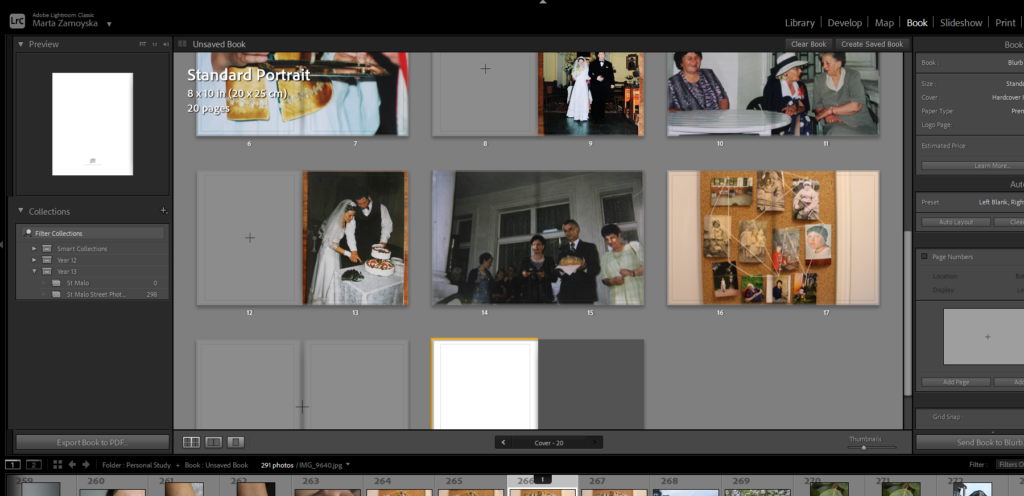Switch to Single Page View
The height and width of the screenshot is (496, 1024).
236,442
